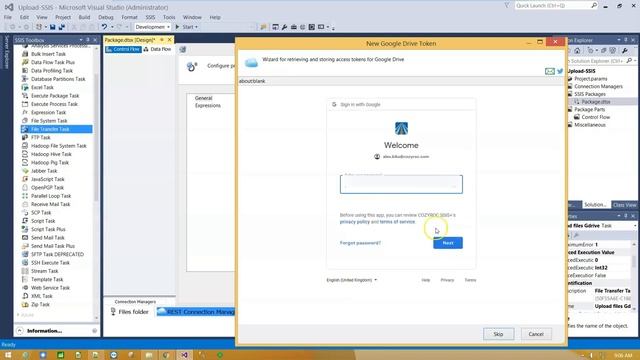Viewport: 640px width, 360px height.
Task: Open the SSIS Toolbox panel options arrow
Action: [81, 40]
